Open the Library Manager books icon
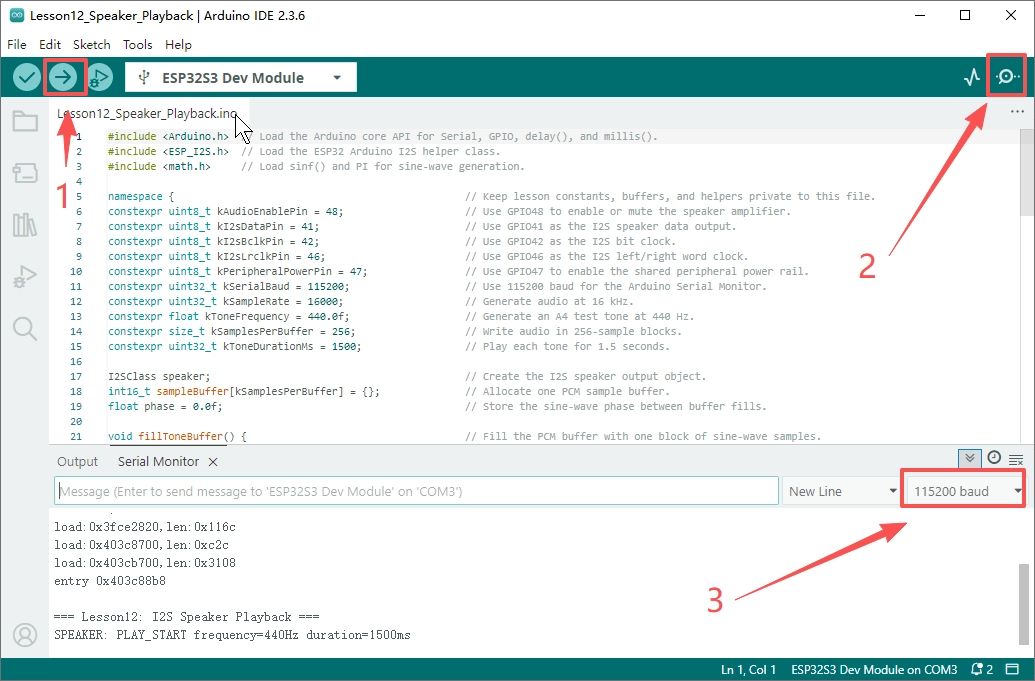Viewport: 1035px width, 681px height. [25, 225]
